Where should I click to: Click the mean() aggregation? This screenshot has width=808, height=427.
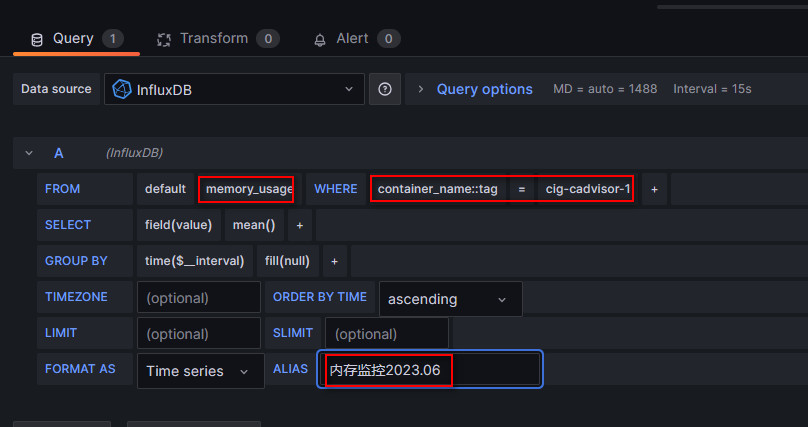(254, 225)
